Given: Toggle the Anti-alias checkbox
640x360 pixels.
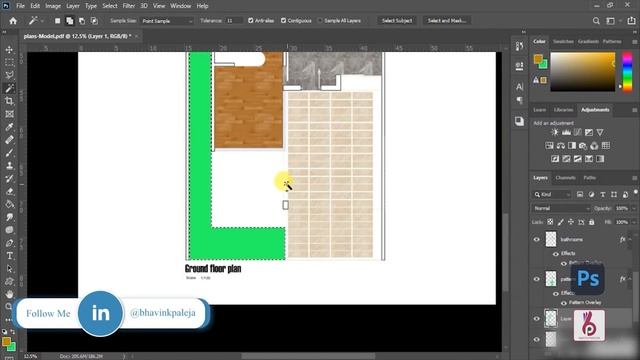Looking at the screenshot, I should [x=251, y=20].
